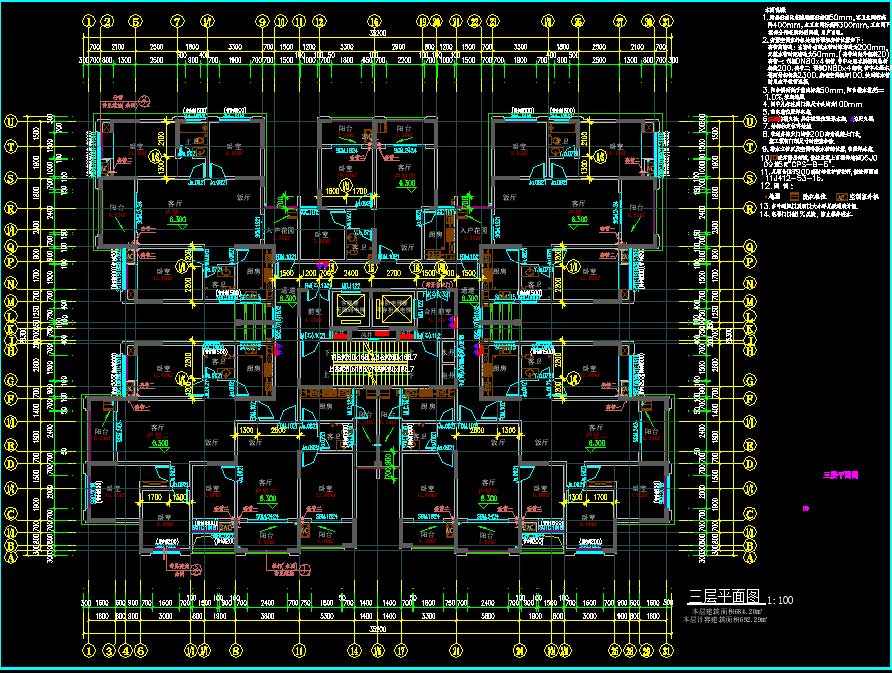
Task: Click left-side axis bubble C
Action: pos(10,514)
